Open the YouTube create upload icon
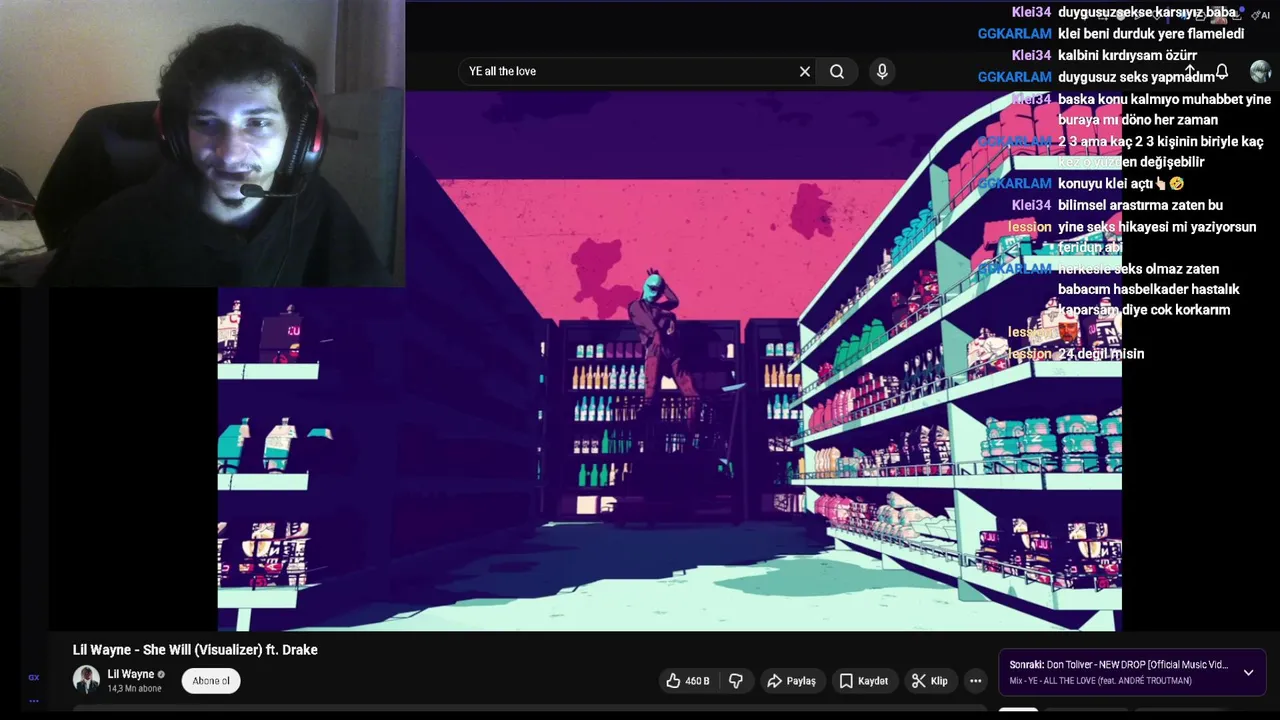Viewport: 1280px width, 720px height. click(1188, 72)
